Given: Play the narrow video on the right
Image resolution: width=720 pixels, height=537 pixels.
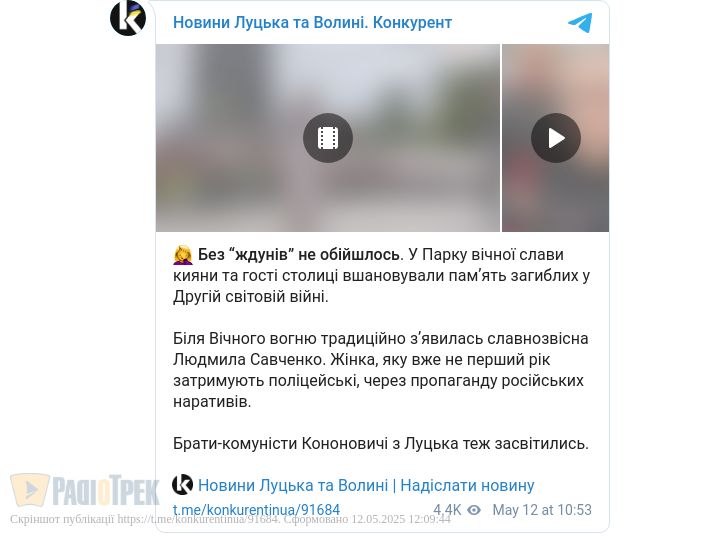Looking at the screenshot, I should point(556,138).
